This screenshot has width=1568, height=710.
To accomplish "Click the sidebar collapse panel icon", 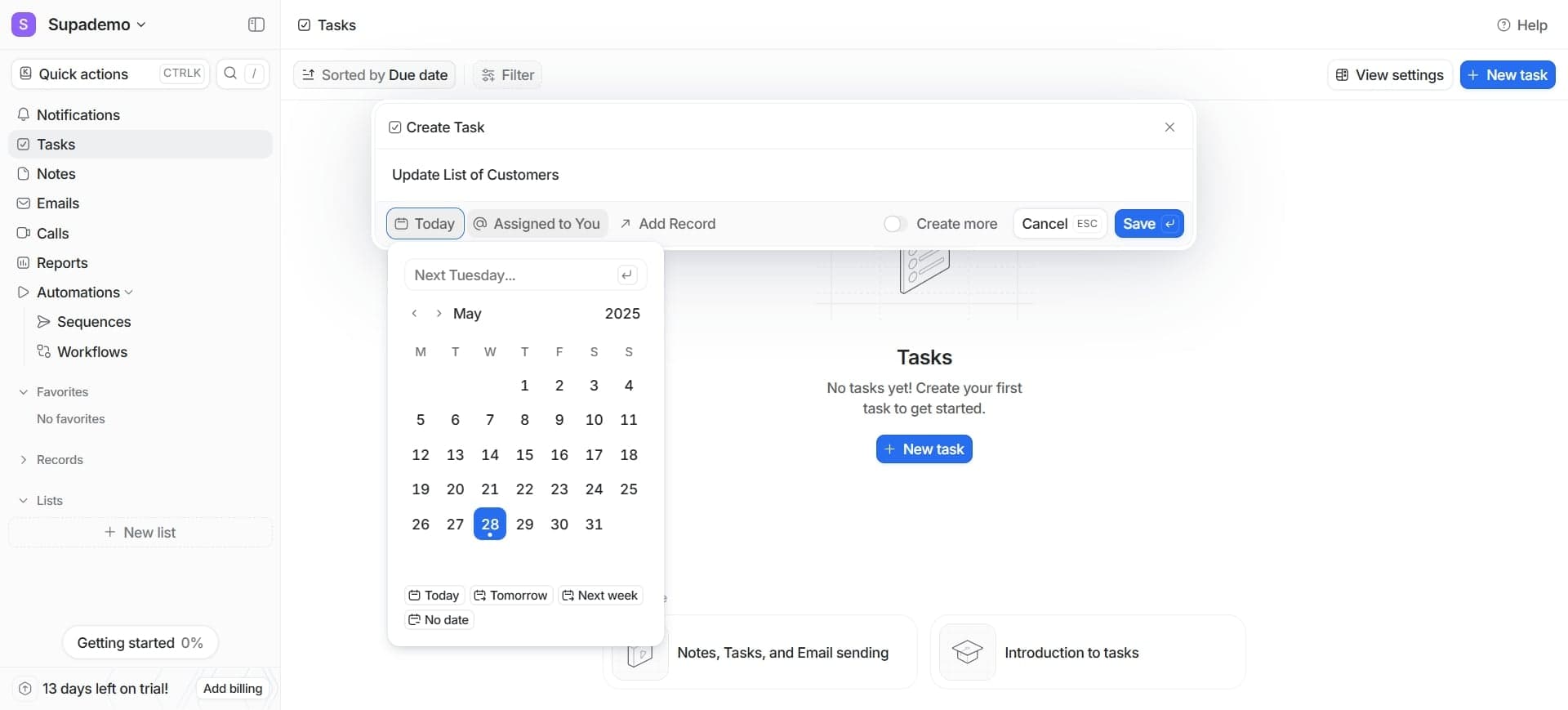I will click(x=256, y=25).
